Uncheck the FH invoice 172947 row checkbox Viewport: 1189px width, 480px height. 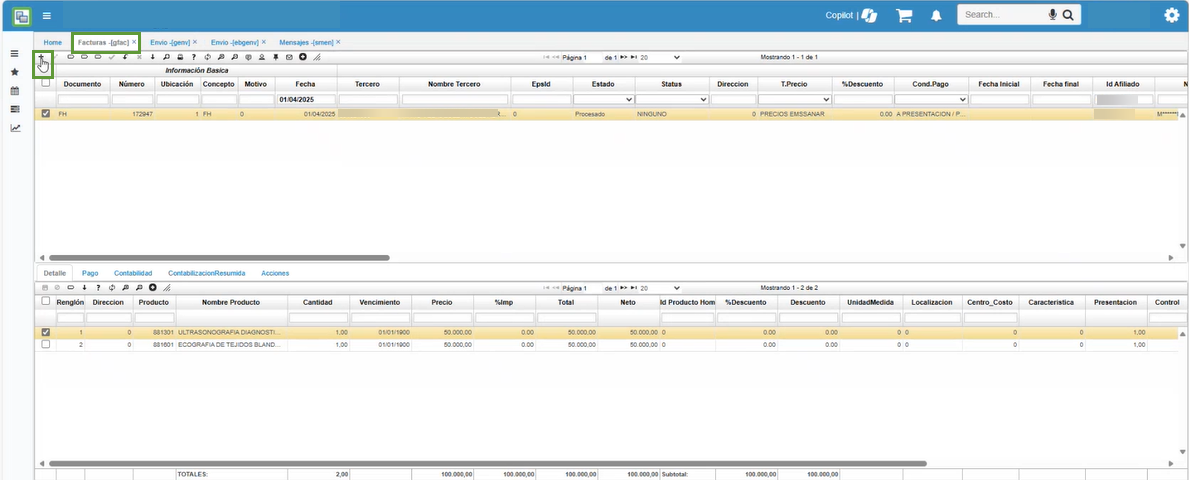click(46, 114)
